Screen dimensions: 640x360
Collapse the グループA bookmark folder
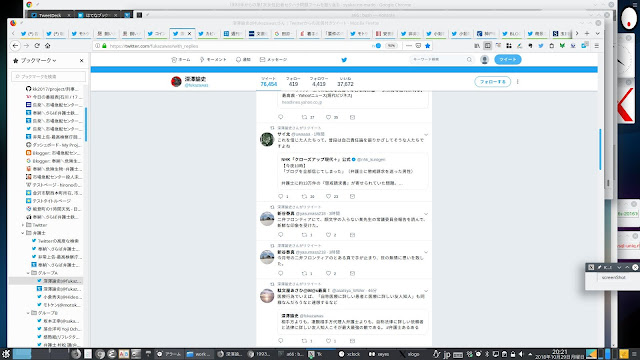point(28,273)
